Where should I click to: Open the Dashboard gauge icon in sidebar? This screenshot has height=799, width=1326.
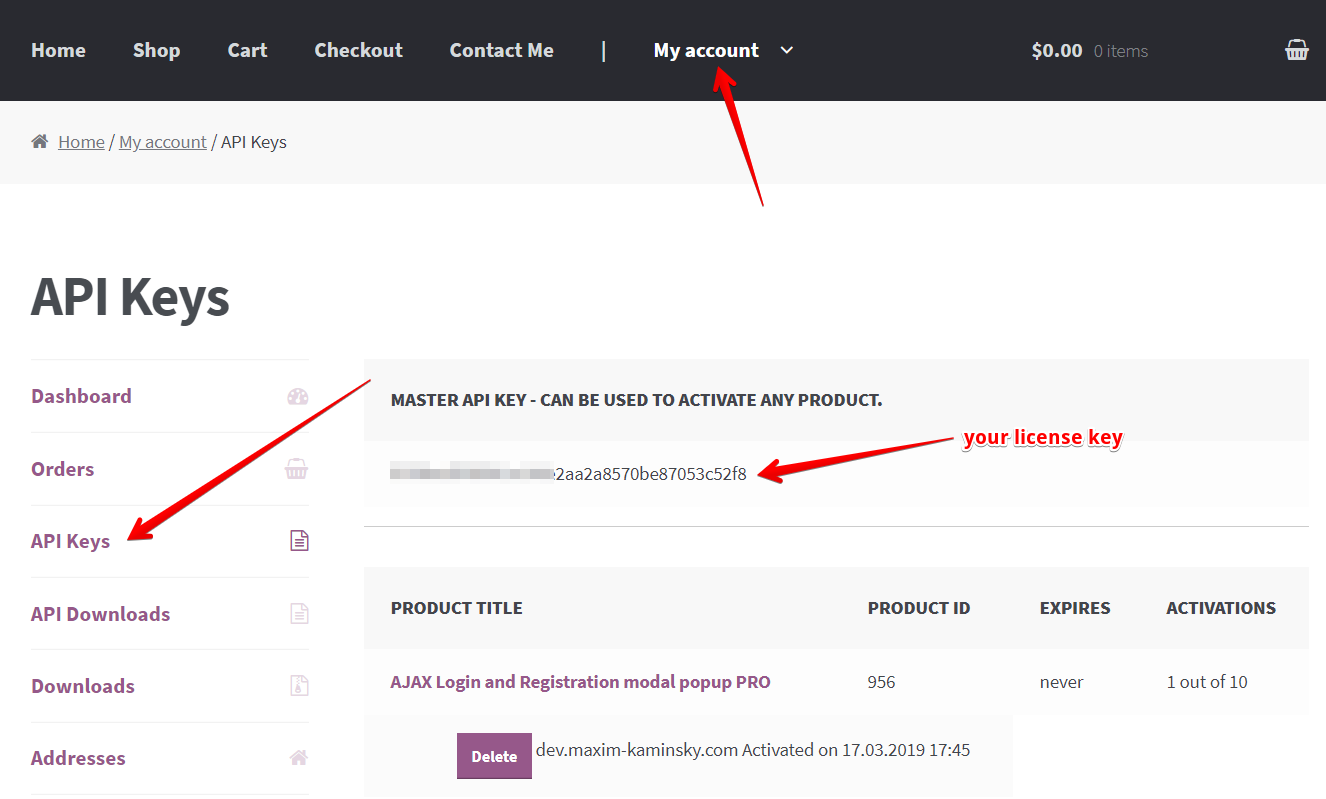[297, 396]
